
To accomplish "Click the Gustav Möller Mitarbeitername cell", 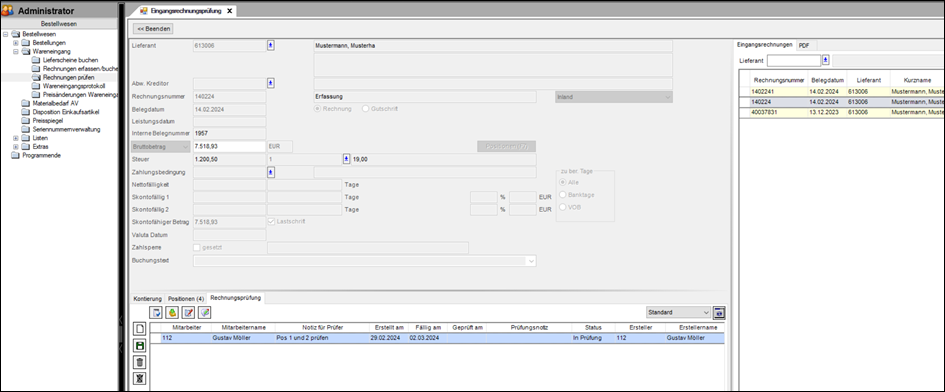I will click(242, 338).
